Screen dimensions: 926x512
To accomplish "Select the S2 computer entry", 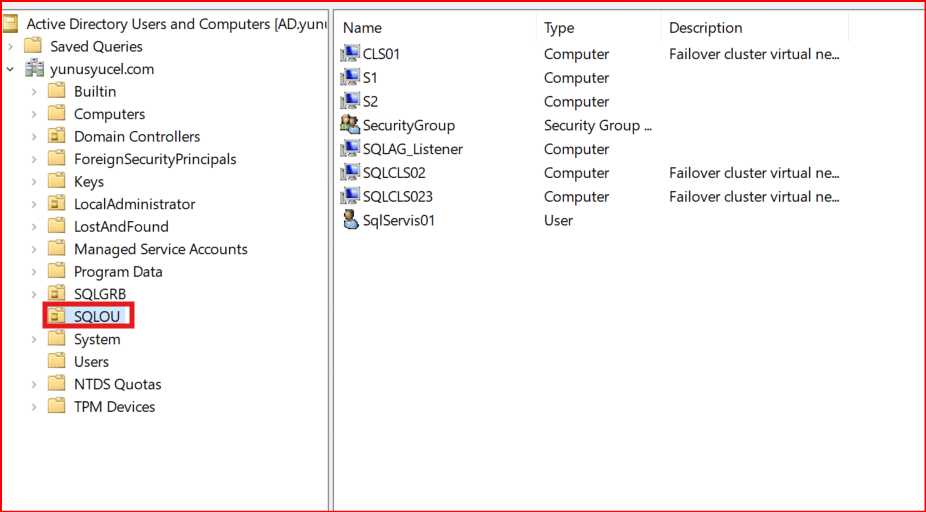I will (x=370, y=102).
